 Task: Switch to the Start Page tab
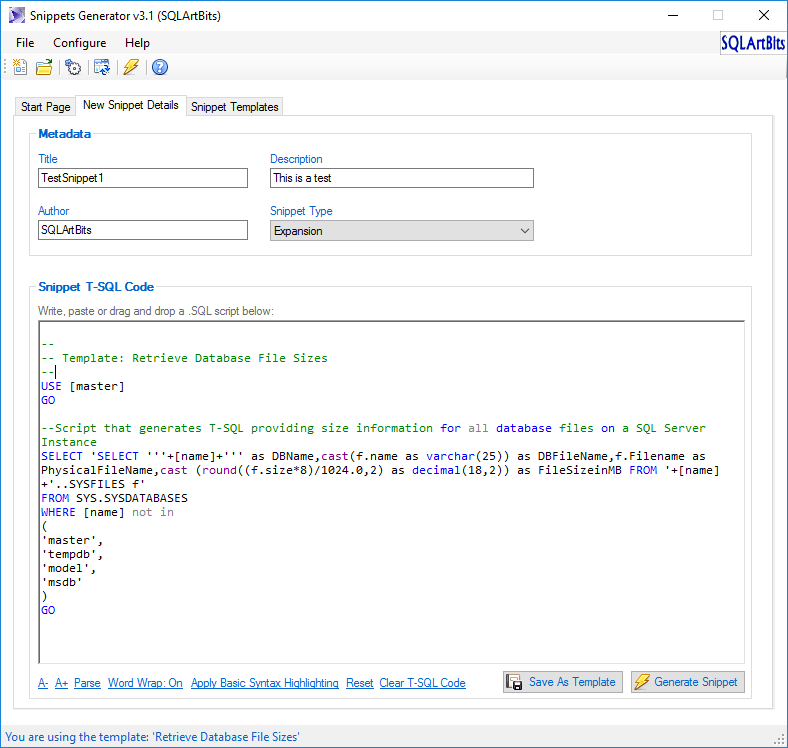(x=46, y=107)
